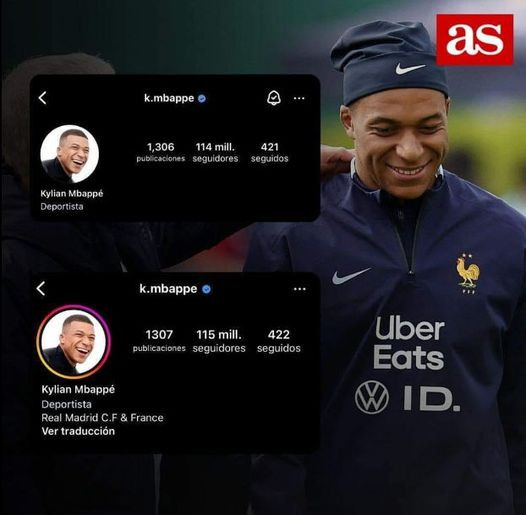The width and height of the screenshot is (526, 515).
Task: Tap the back arrow in lower profile card
Action: (41, 289)
